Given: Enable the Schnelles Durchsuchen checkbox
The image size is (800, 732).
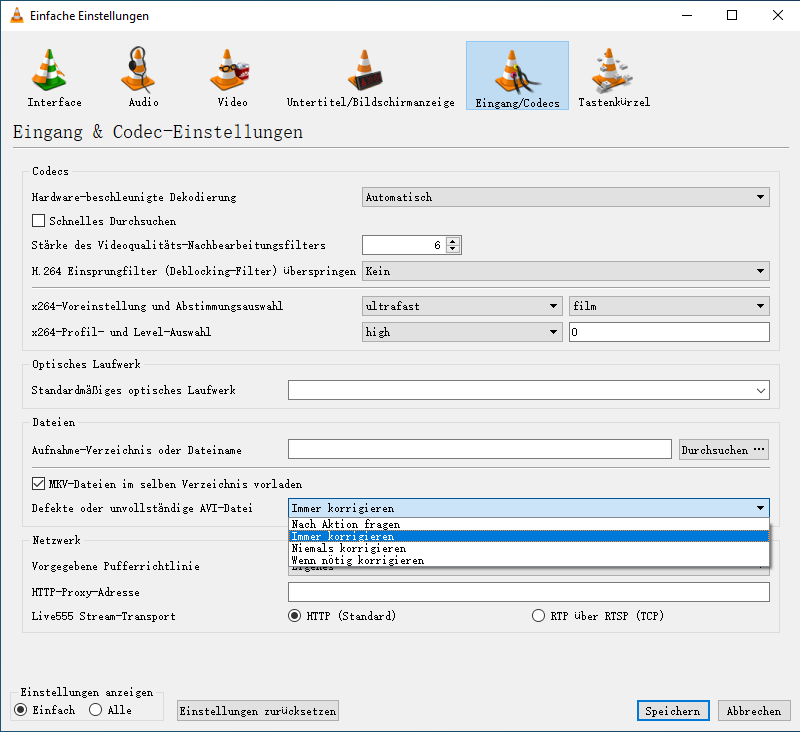Looking at the screenshot, I should tap(38, 221).
